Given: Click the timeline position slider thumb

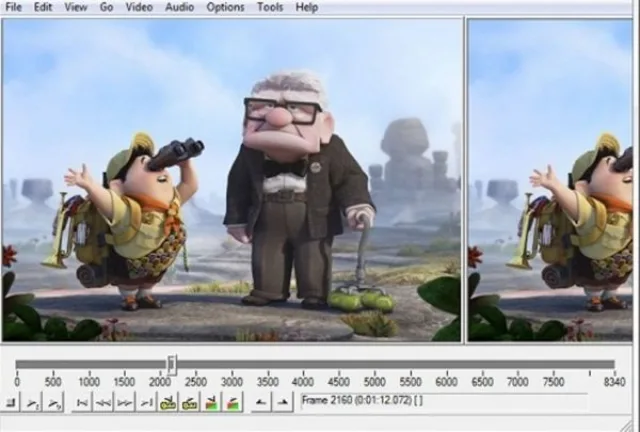Looking at the screenshot, I should pos(172,365).
